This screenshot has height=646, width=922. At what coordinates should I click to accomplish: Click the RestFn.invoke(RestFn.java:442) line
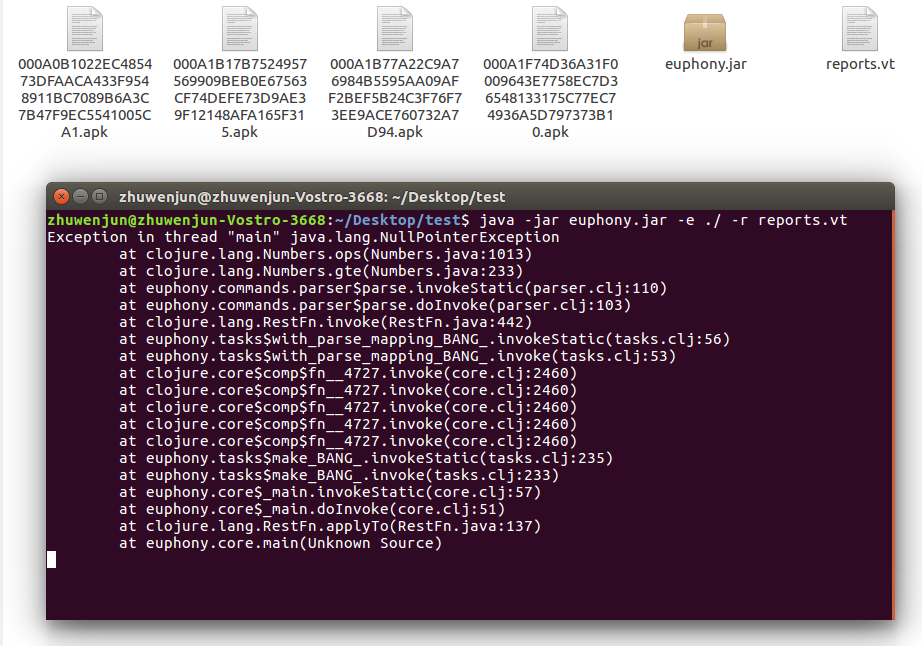326,323
